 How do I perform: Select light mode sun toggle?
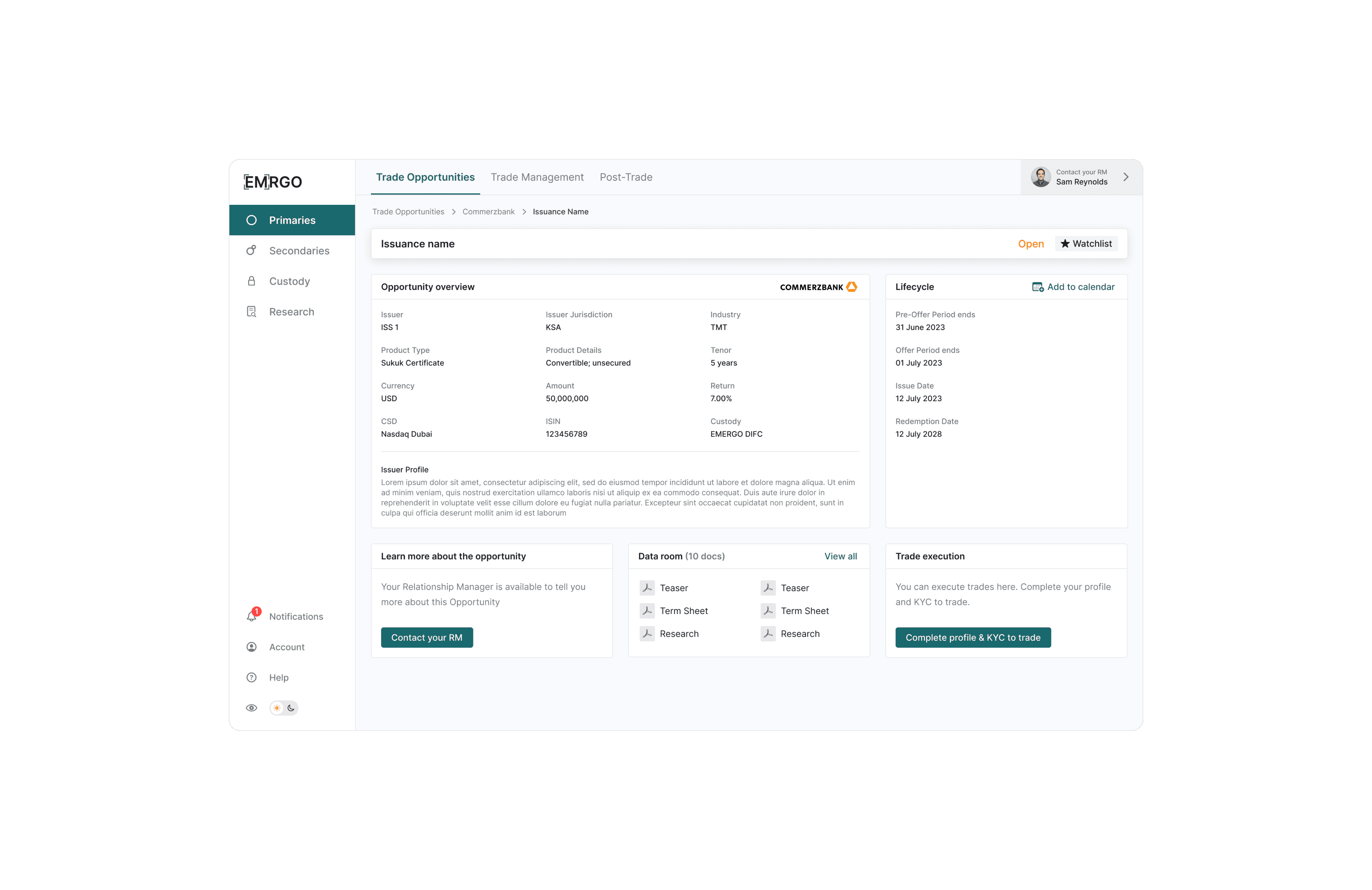tap(277, 708)
